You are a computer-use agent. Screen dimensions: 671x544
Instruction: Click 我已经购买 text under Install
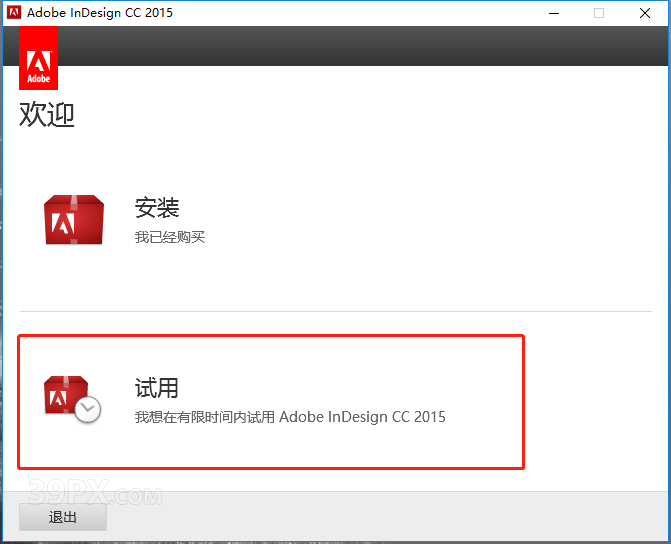point(170,237)
